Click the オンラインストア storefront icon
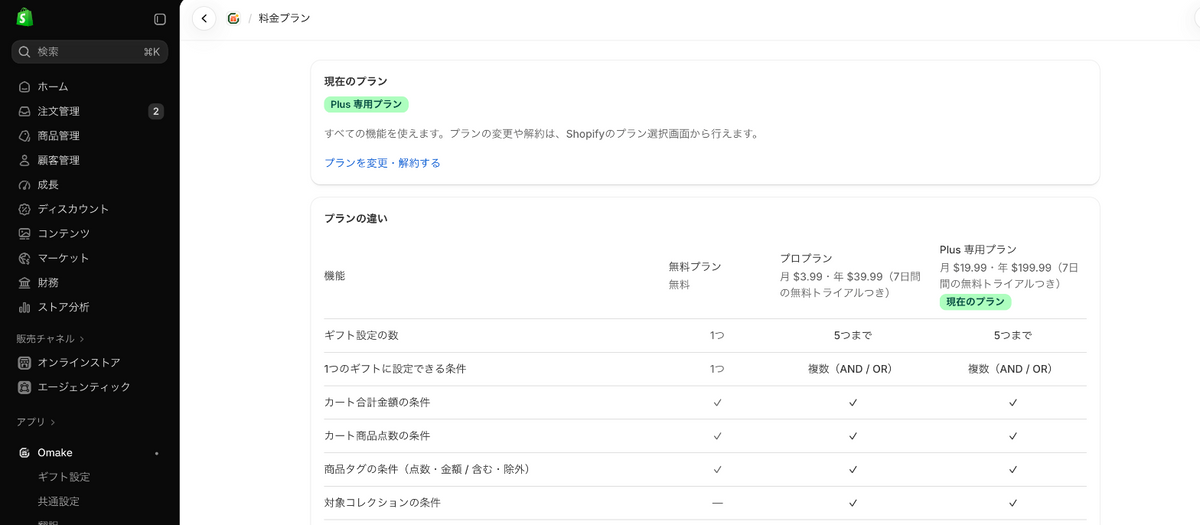Screen dimensions: 1200x525 25,363
